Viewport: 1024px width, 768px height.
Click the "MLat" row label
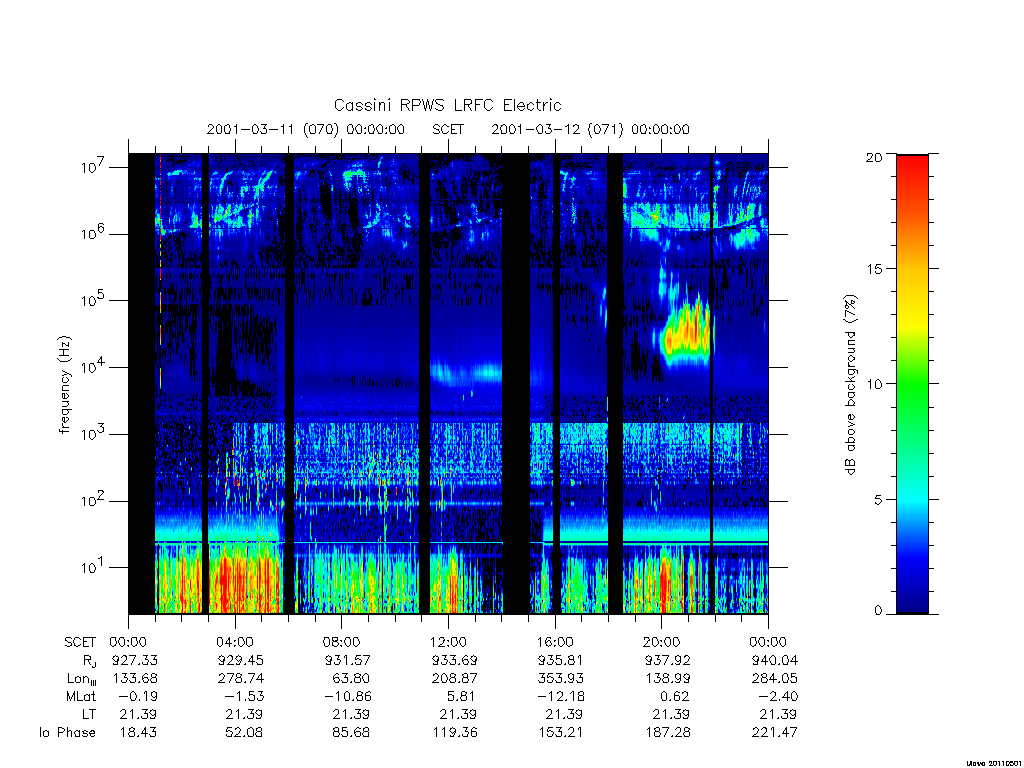click(x=81, y=697)
